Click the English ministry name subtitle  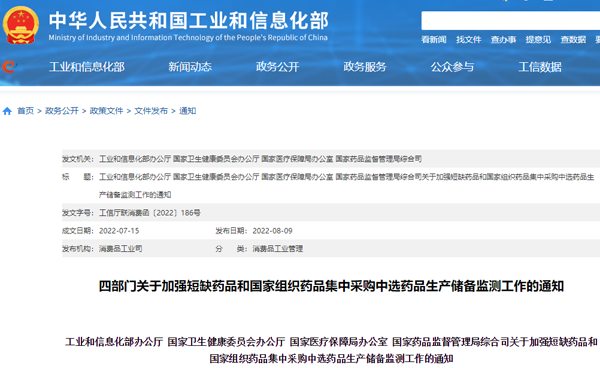188,37
